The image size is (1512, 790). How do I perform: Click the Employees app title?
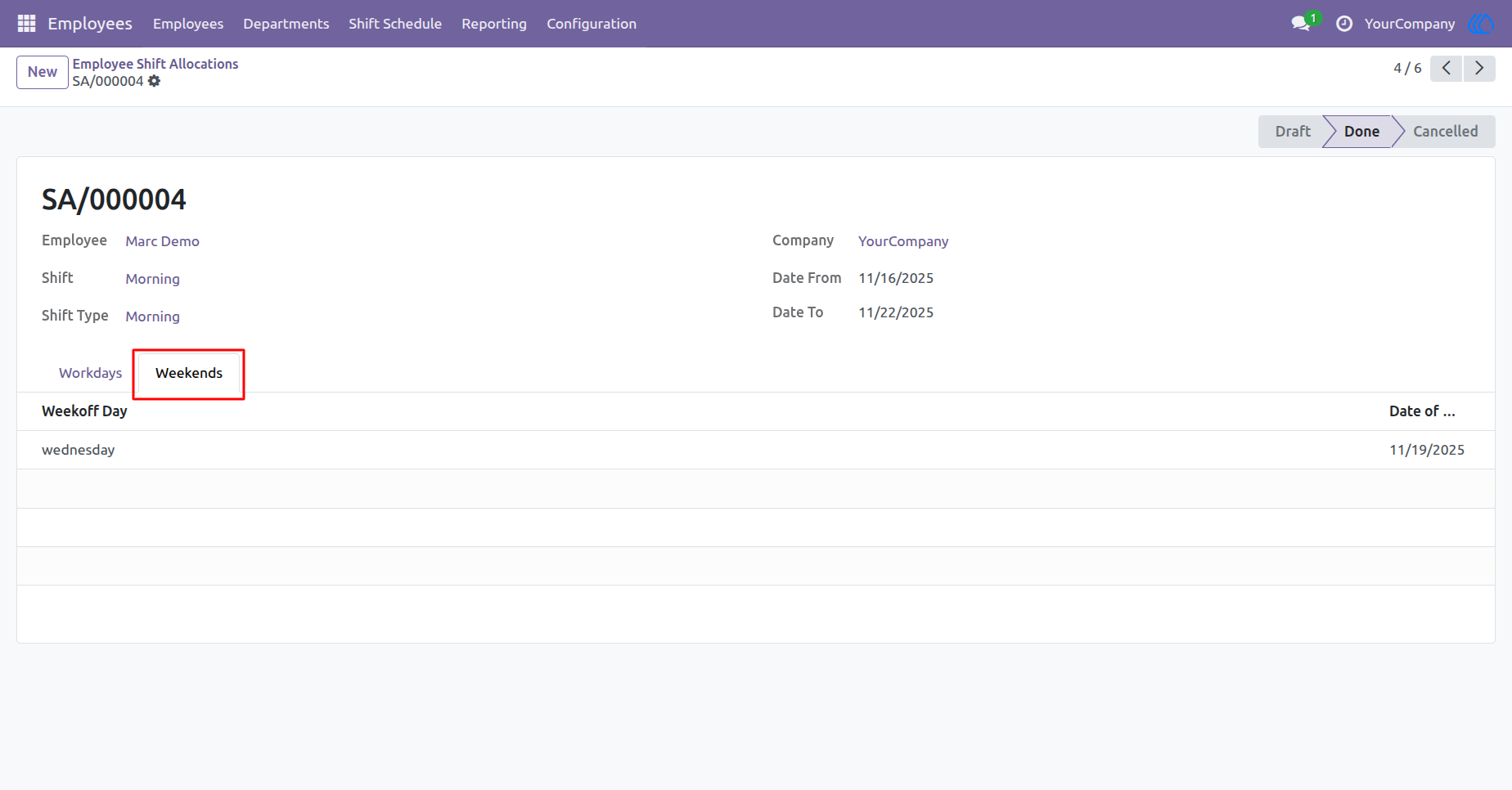click(x=90, y=24)
